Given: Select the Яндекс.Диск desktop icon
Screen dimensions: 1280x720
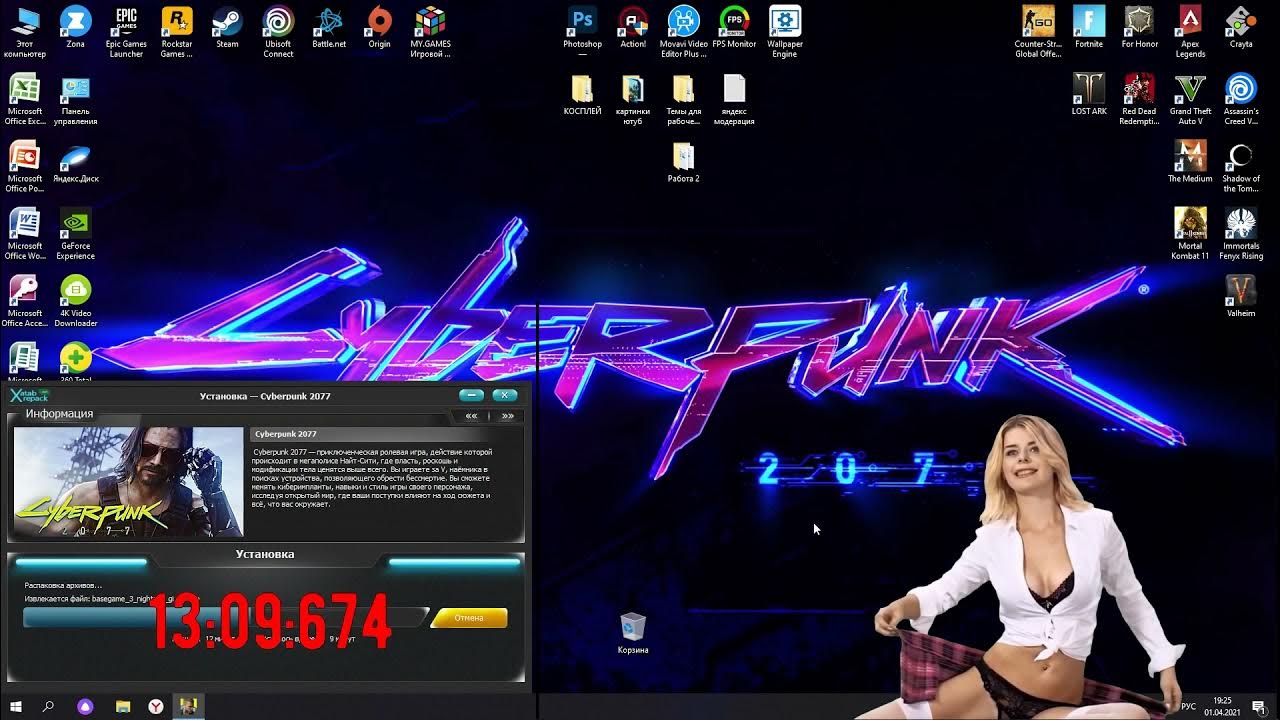Looking at the screenshot, I should pyautogui.click(x=75, y=162).
